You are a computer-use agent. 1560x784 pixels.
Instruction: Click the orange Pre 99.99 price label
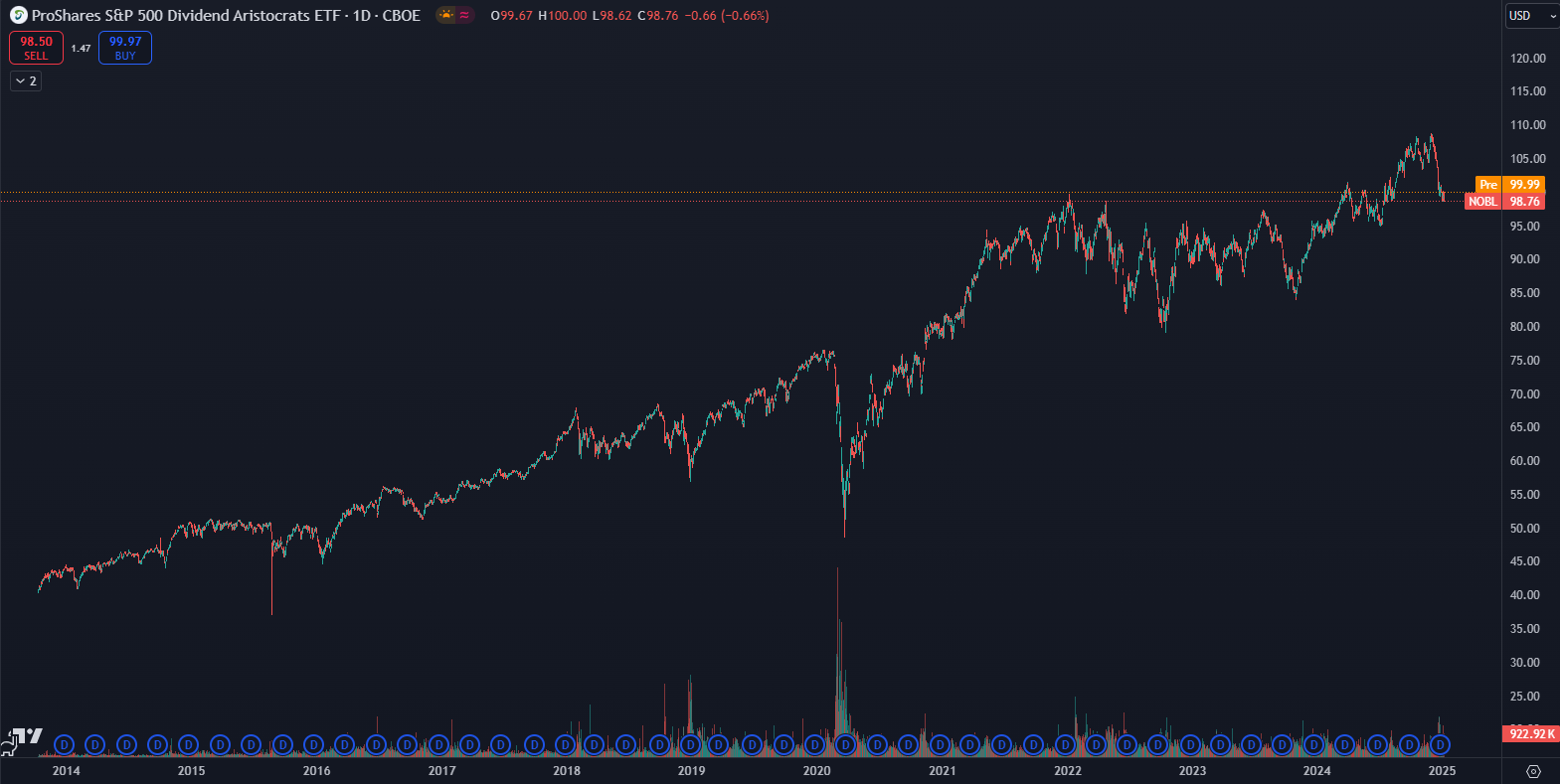(x=1509, y=185)
